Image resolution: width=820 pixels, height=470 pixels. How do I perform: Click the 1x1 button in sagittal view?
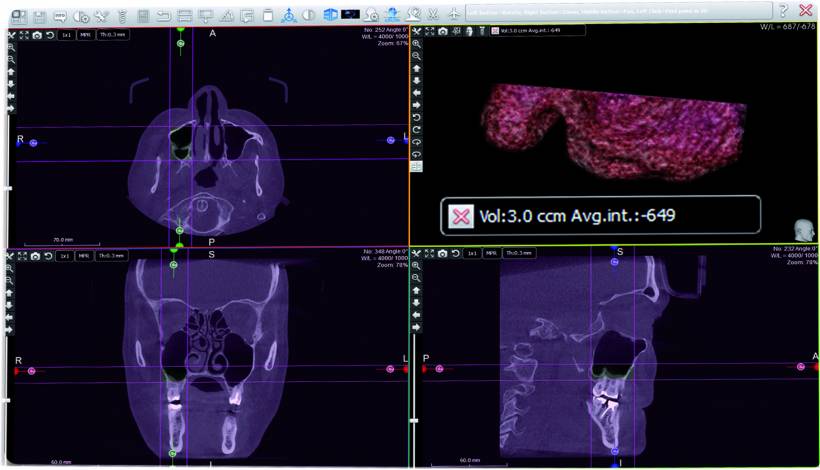[472, 254]
